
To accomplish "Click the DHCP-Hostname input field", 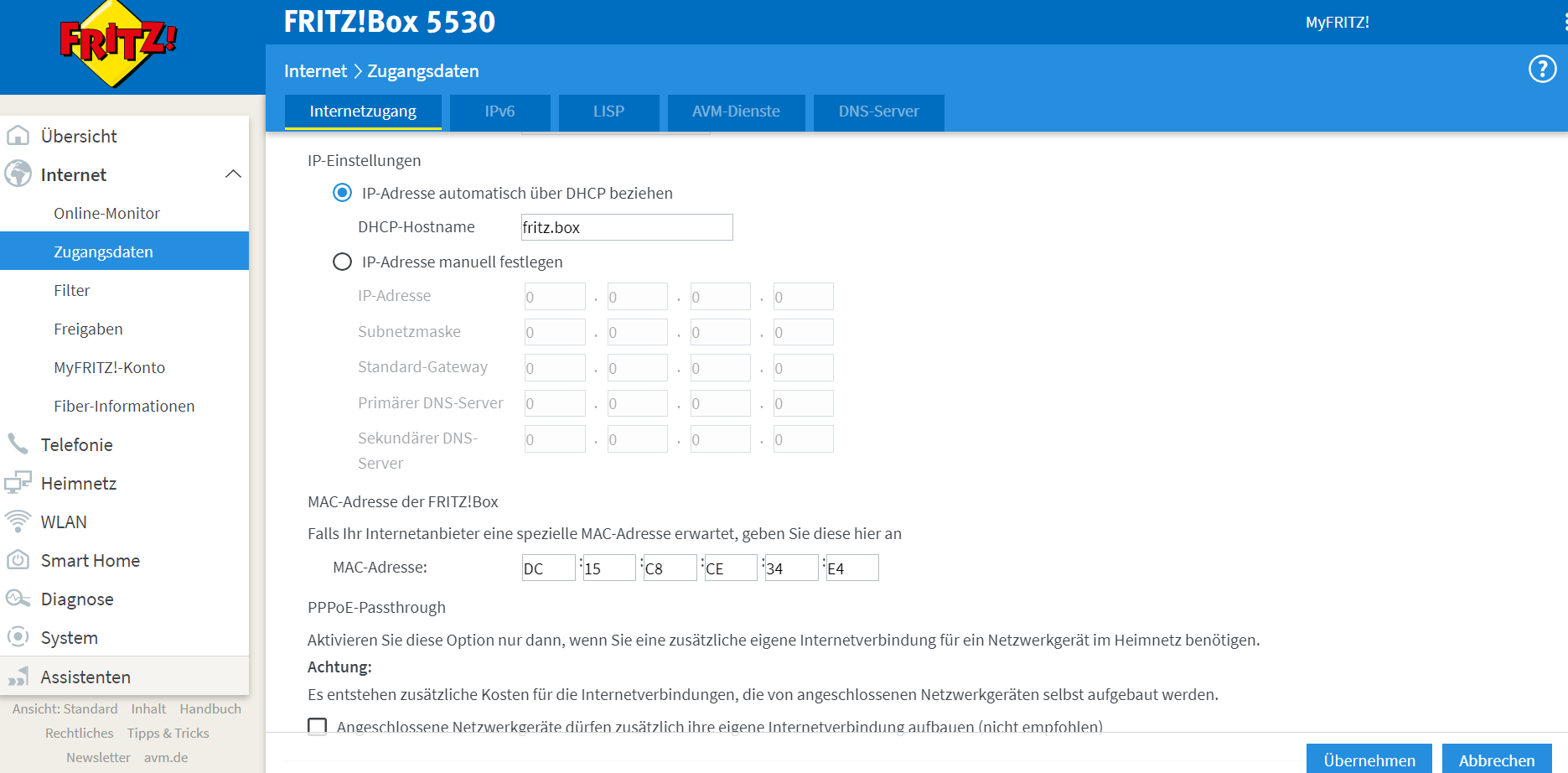I will pyautogui.click(x=627, y=227).
